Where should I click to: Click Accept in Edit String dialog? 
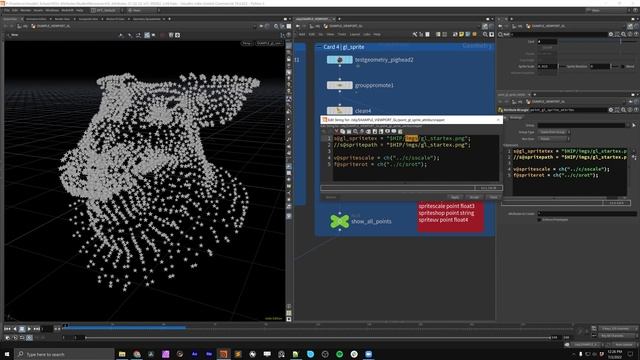click(x=474, y=197)
